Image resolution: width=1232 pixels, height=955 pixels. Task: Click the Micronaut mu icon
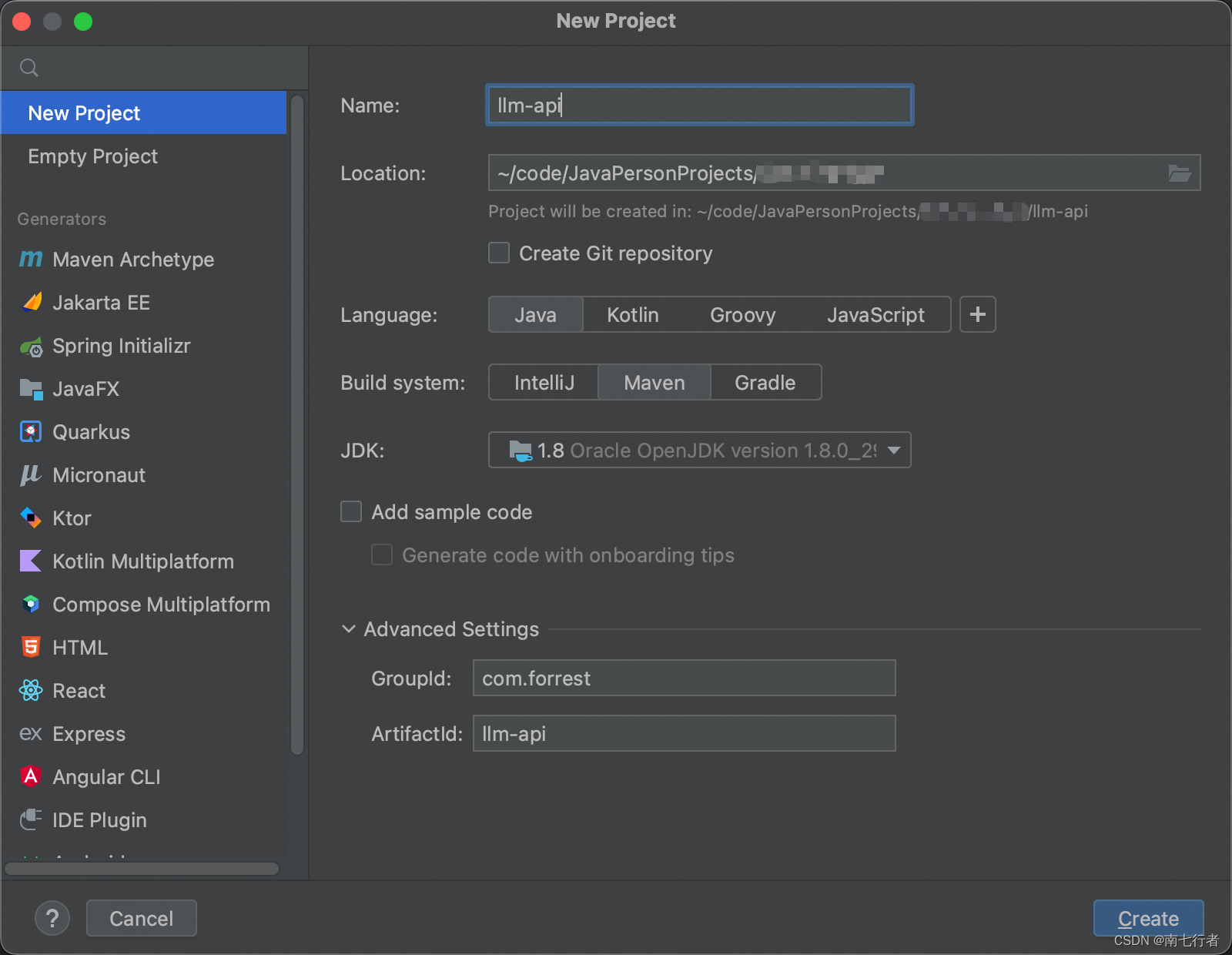[31, 475]
